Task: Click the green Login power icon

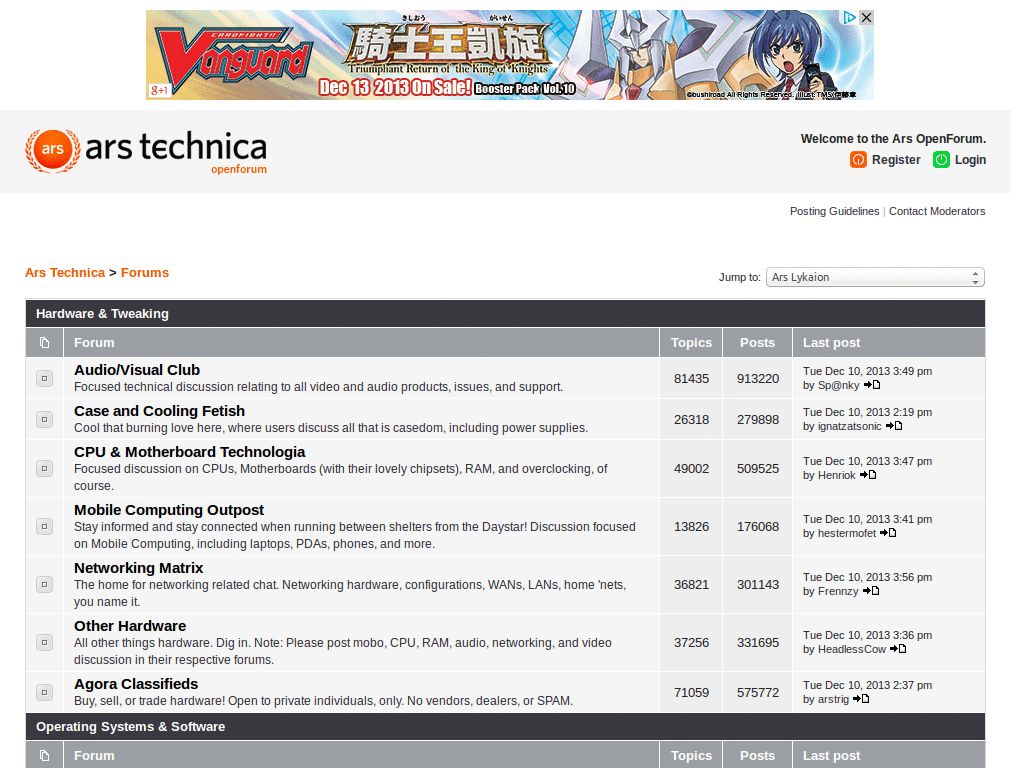Action: [941, 159]
